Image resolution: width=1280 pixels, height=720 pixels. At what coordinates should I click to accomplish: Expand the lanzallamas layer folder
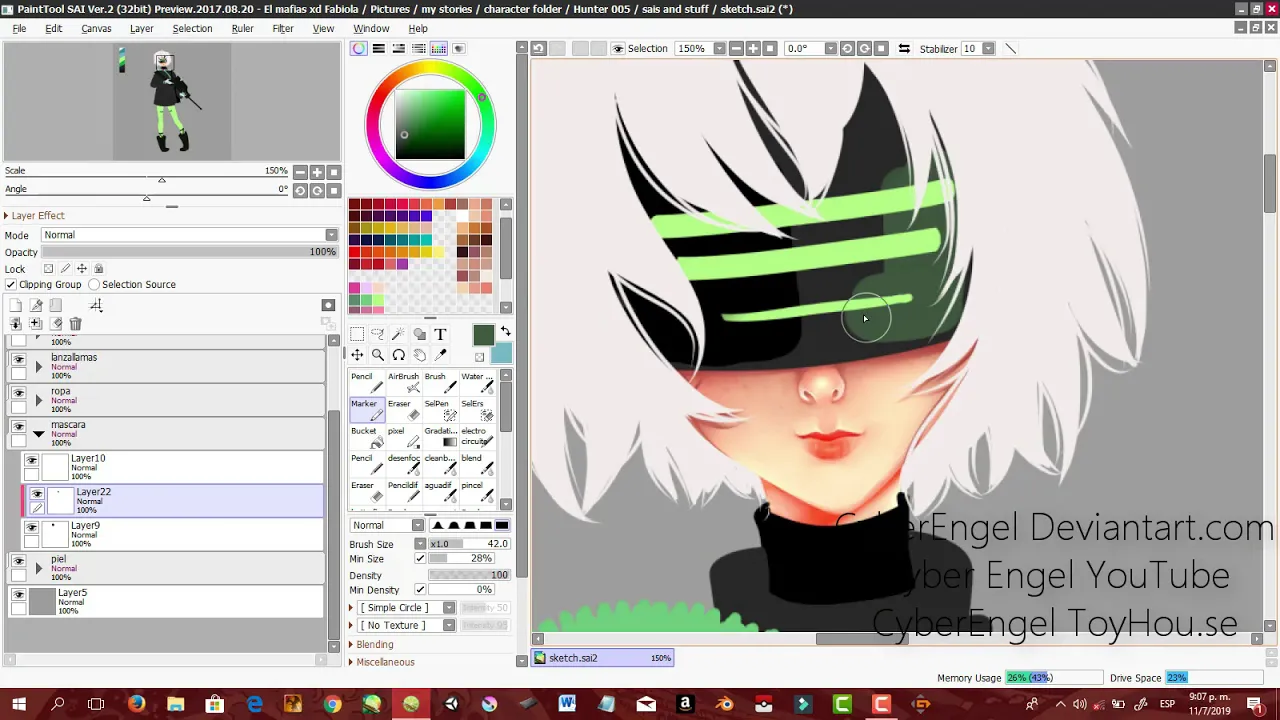[x=38, y=367]
